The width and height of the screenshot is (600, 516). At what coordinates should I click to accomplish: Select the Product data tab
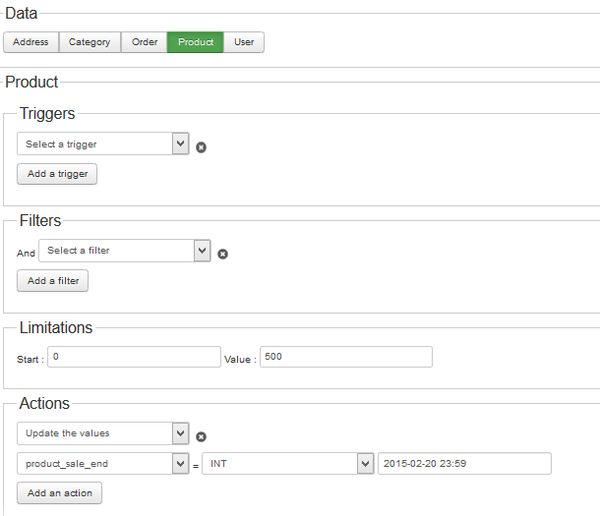tap(196, 42)
